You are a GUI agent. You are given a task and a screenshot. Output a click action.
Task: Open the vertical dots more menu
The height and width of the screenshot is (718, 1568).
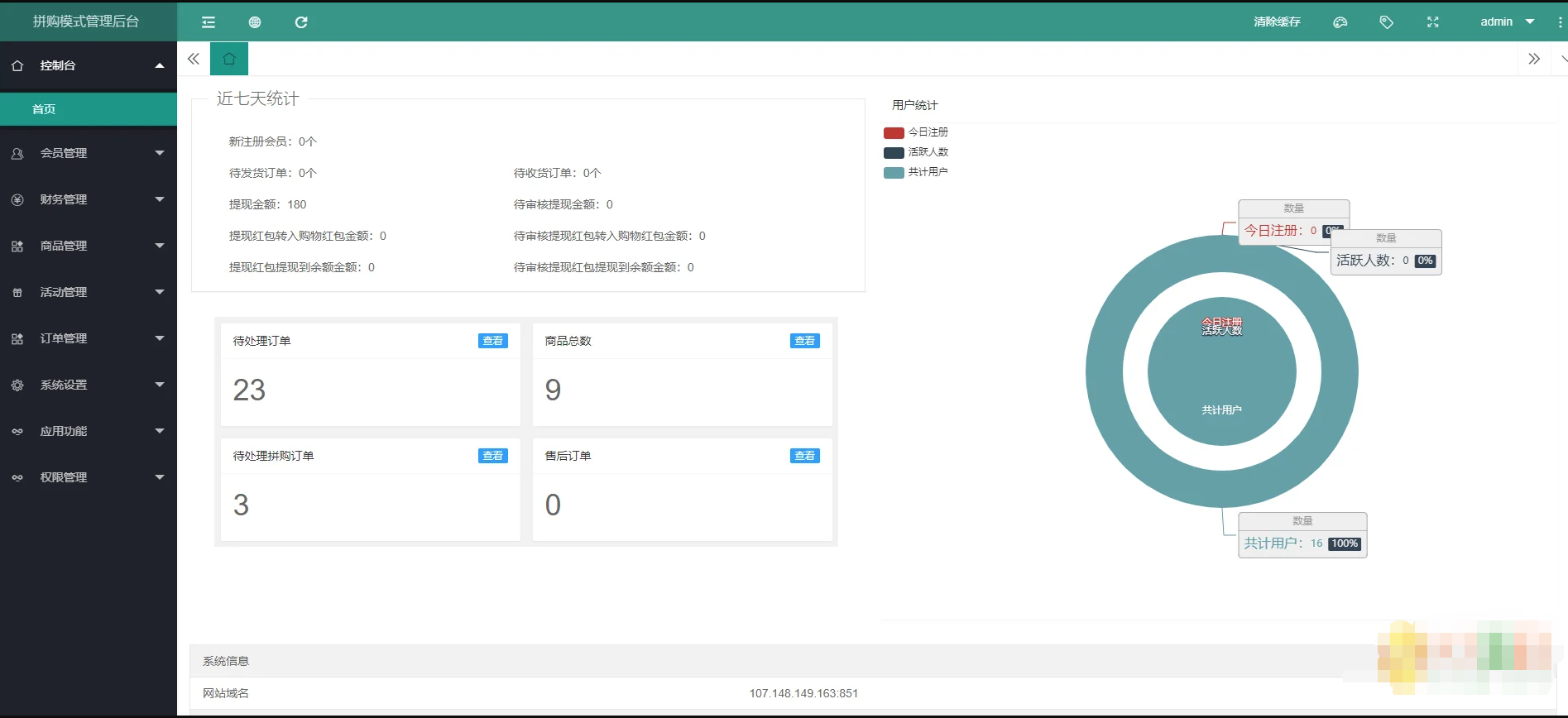(1561, 22)
